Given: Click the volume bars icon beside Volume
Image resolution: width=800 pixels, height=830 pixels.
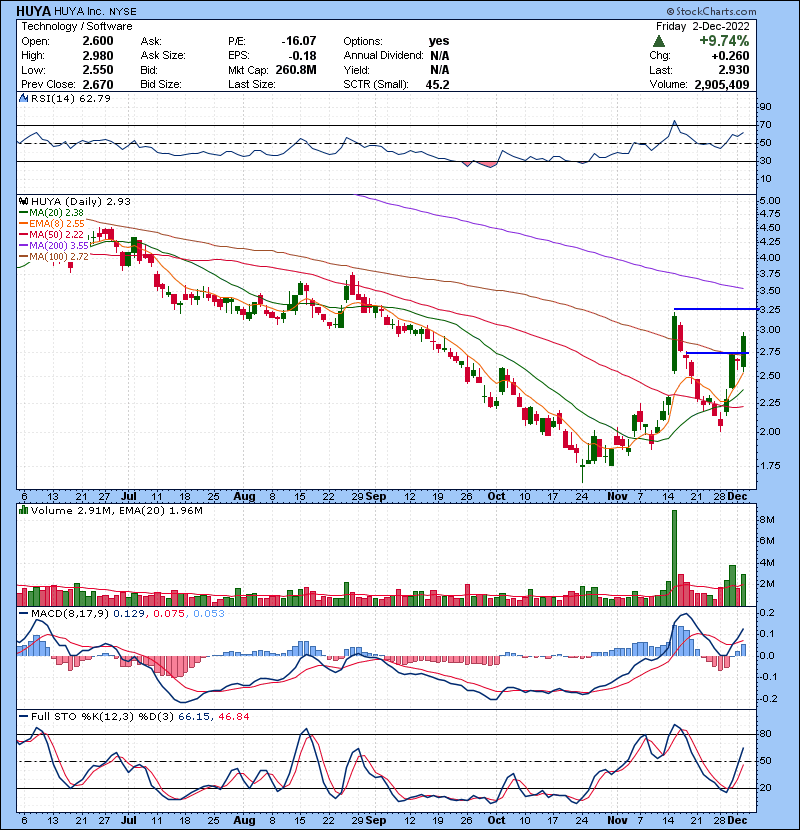Looking at the screenshot, I should click(x=23, y=510).
